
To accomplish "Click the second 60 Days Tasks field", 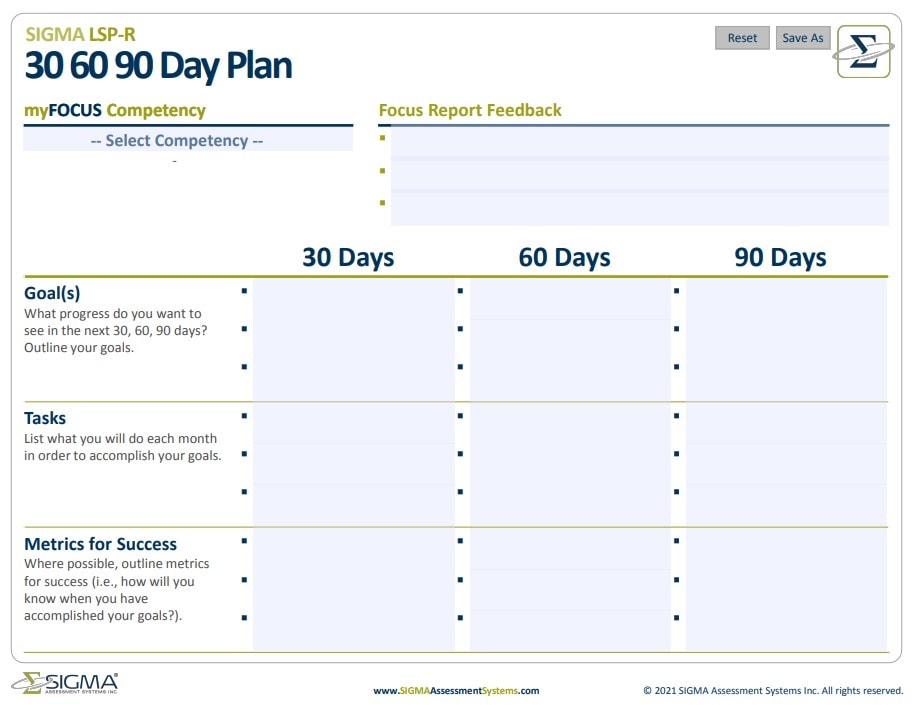I will pyautogui.click(x=569, y=456).
